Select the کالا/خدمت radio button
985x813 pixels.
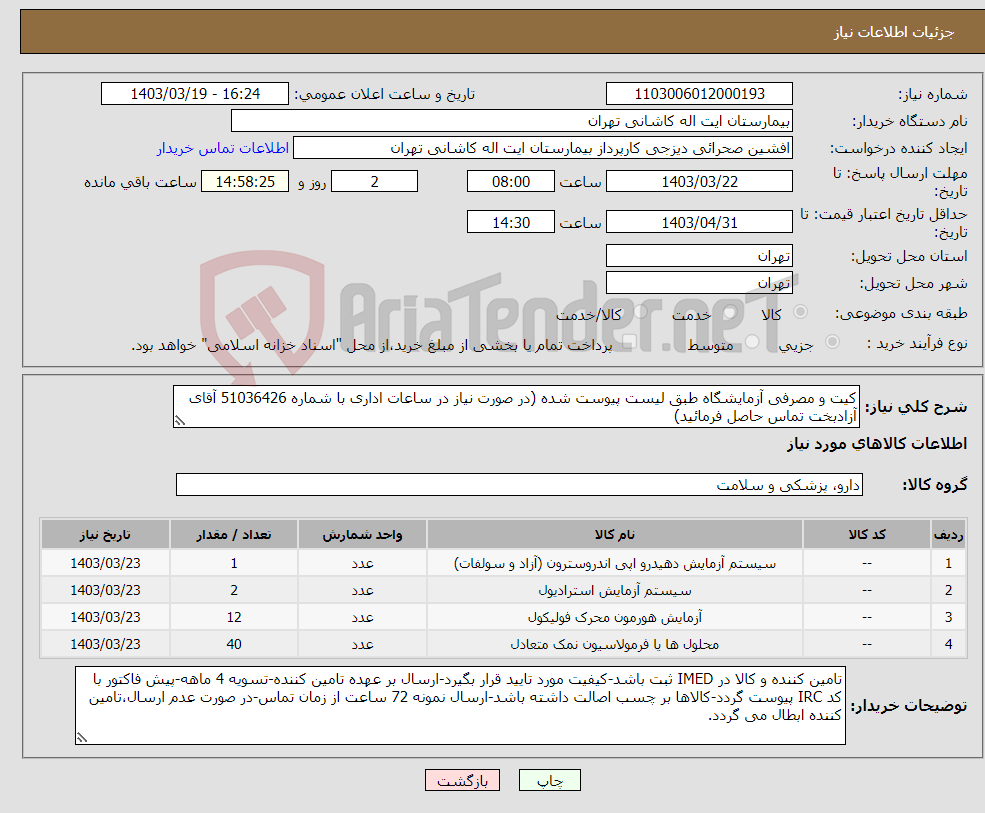point(641,312)
